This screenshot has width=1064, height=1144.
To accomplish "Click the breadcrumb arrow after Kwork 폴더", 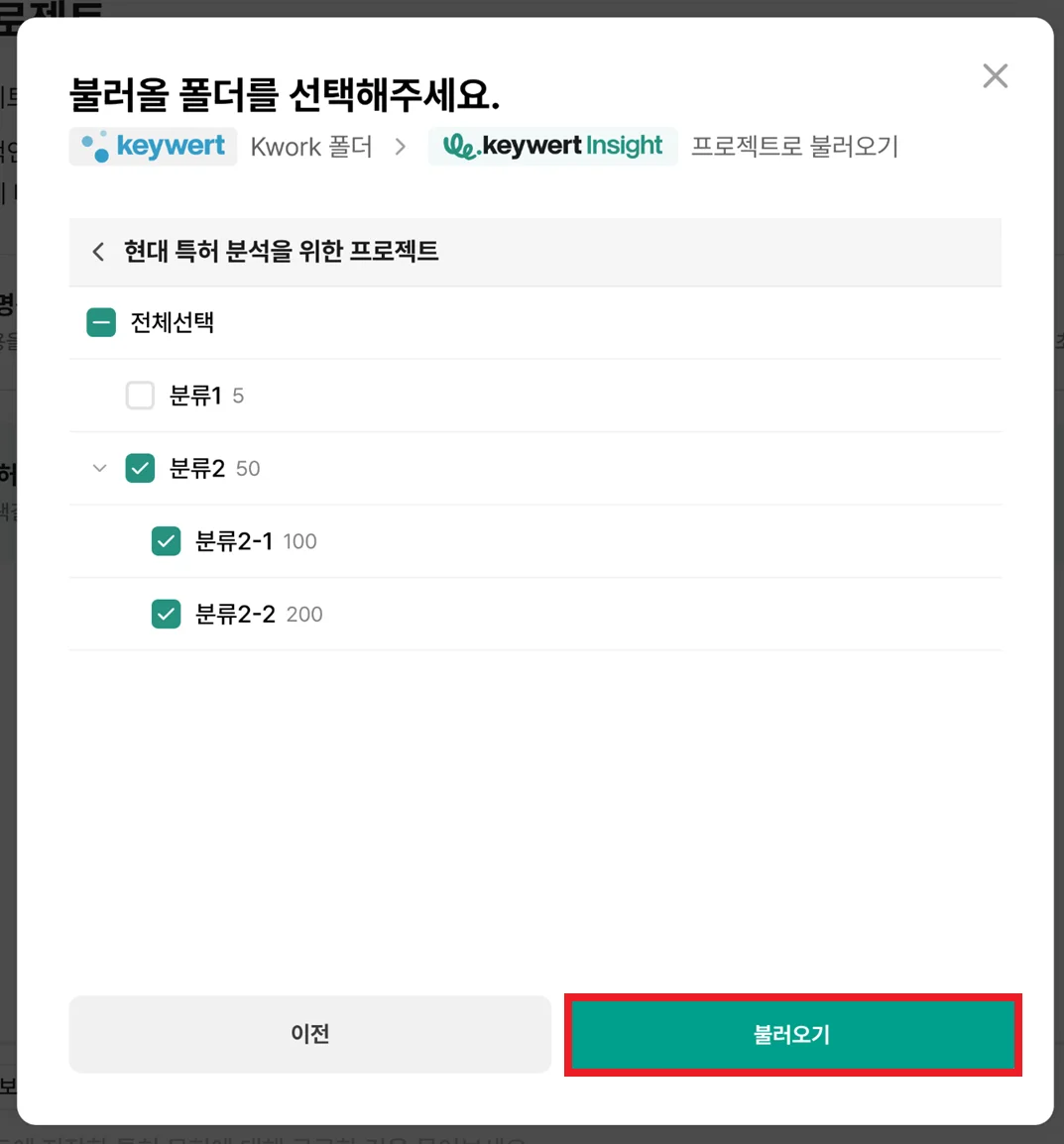I will [401, 147].
